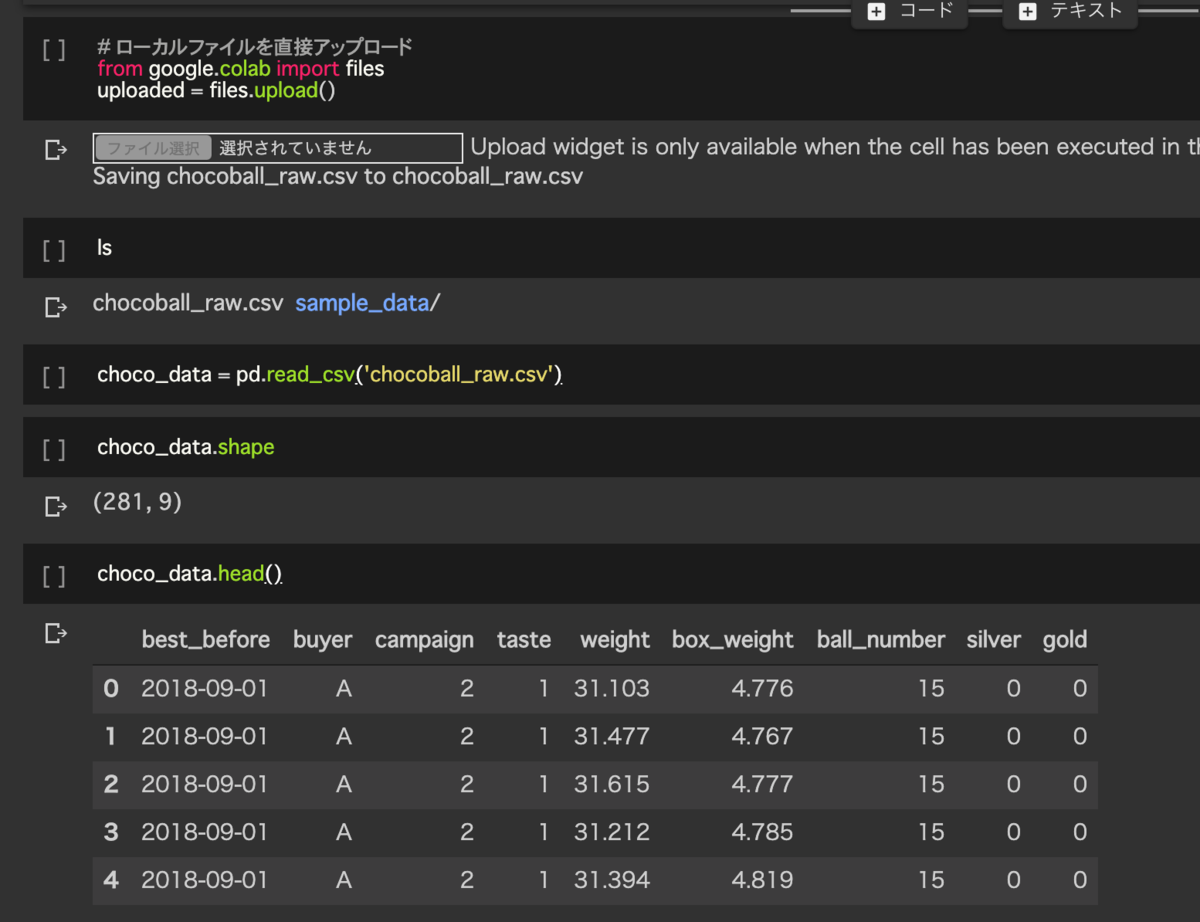Run the pd.read_csv cell bracket
Viewport: 1200px width, 922px height.
point(54,376)
